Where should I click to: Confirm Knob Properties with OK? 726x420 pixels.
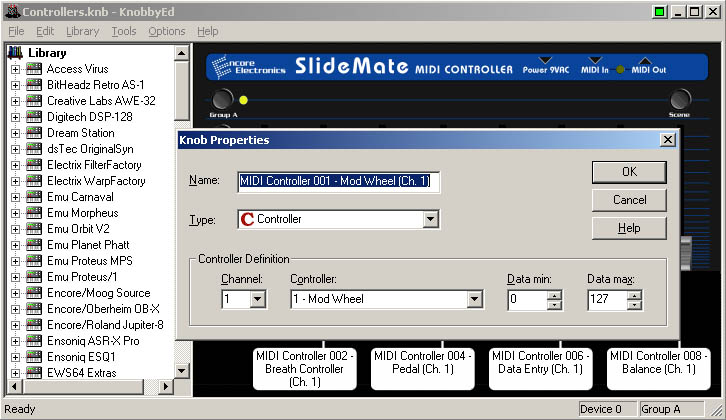pyautogui.click(x=629, y=172)
